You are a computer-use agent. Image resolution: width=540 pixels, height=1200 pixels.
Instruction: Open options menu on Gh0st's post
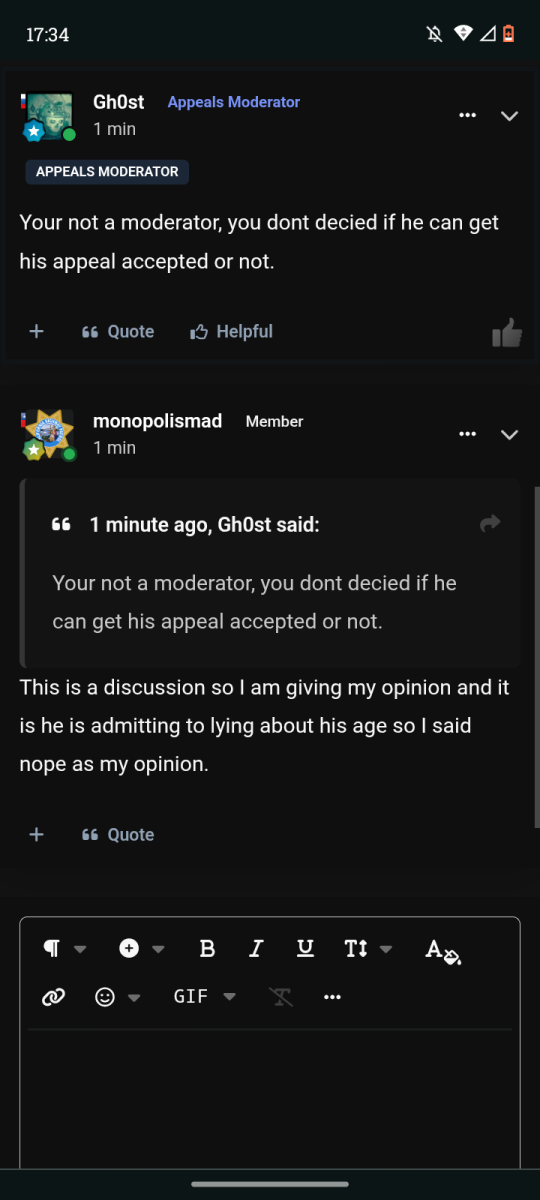(x=467, y=116)
